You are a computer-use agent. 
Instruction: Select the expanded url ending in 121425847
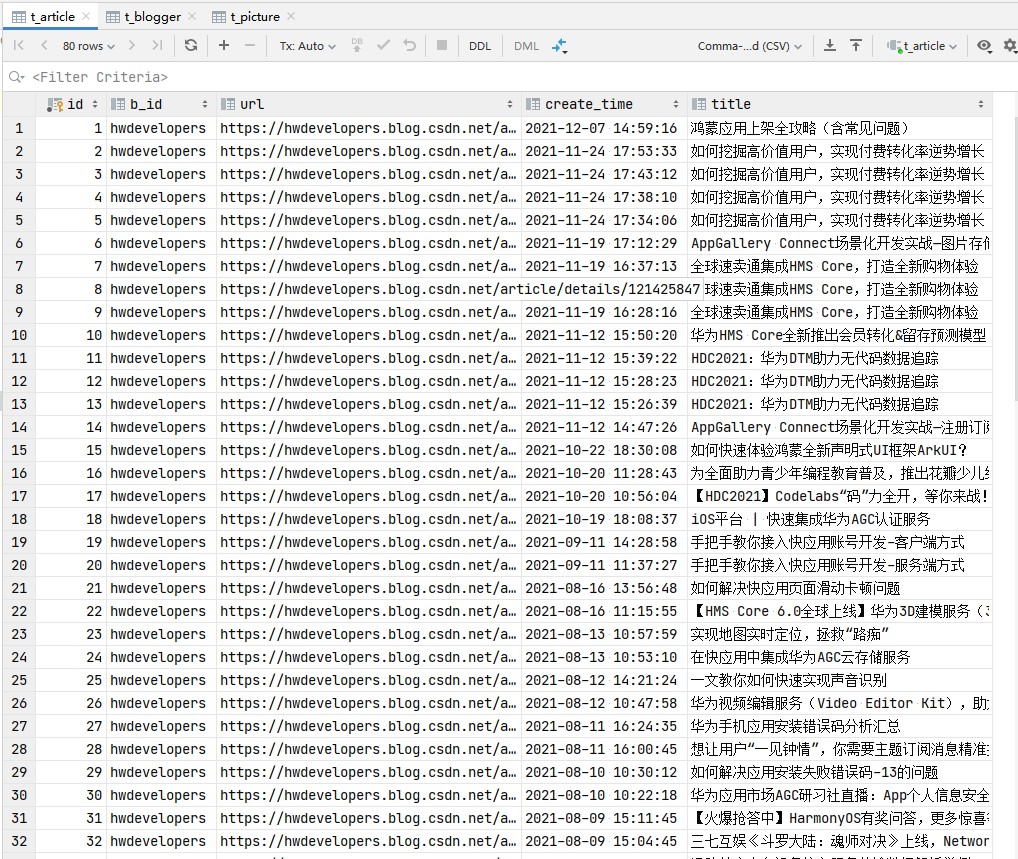click(x=460, y=290)
